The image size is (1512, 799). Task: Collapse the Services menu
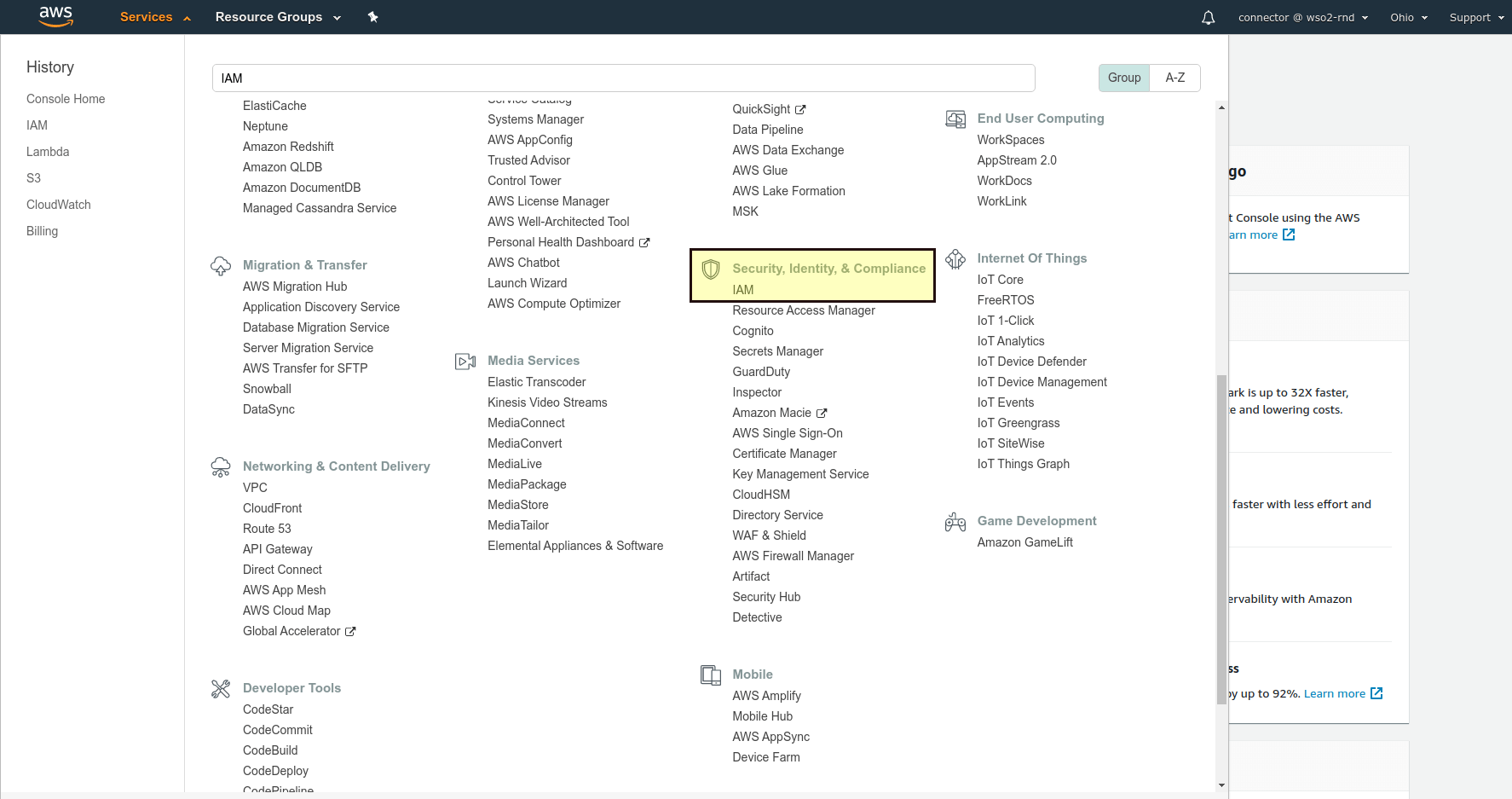[x=155, y=17]
